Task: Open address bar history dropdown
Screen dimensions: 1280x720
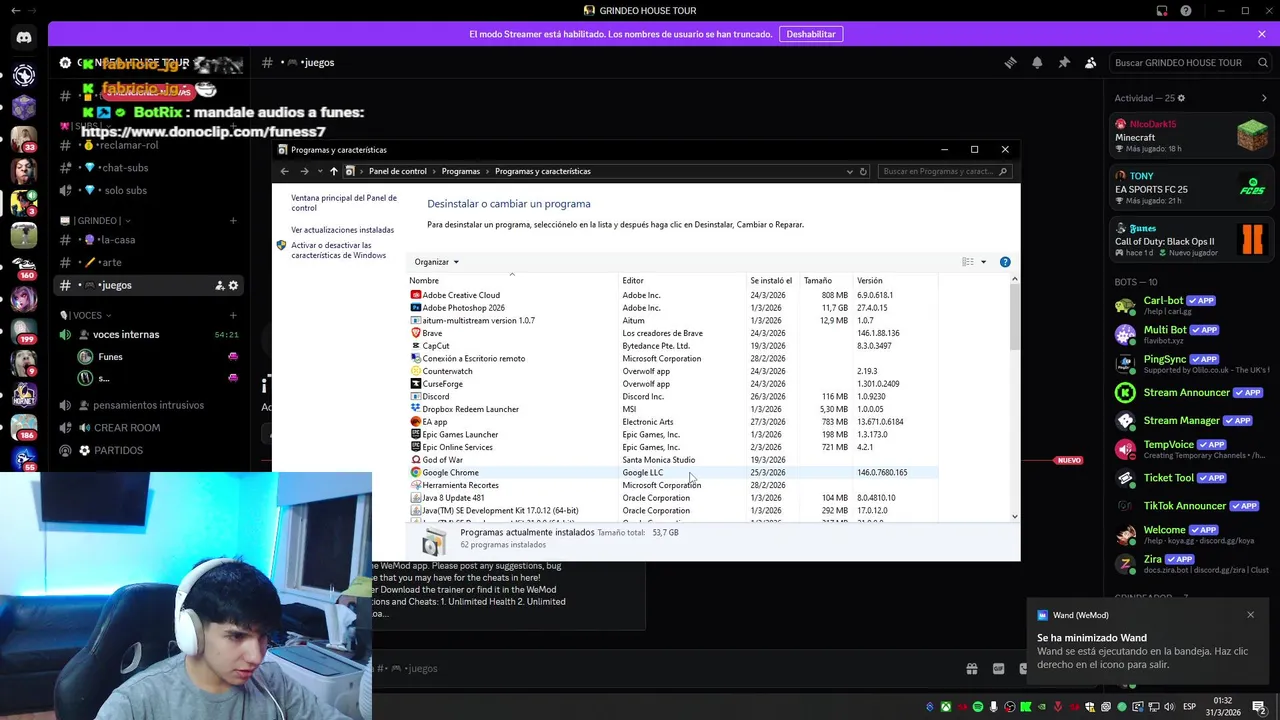Action: pyautogui.click(x=850, y=171)
